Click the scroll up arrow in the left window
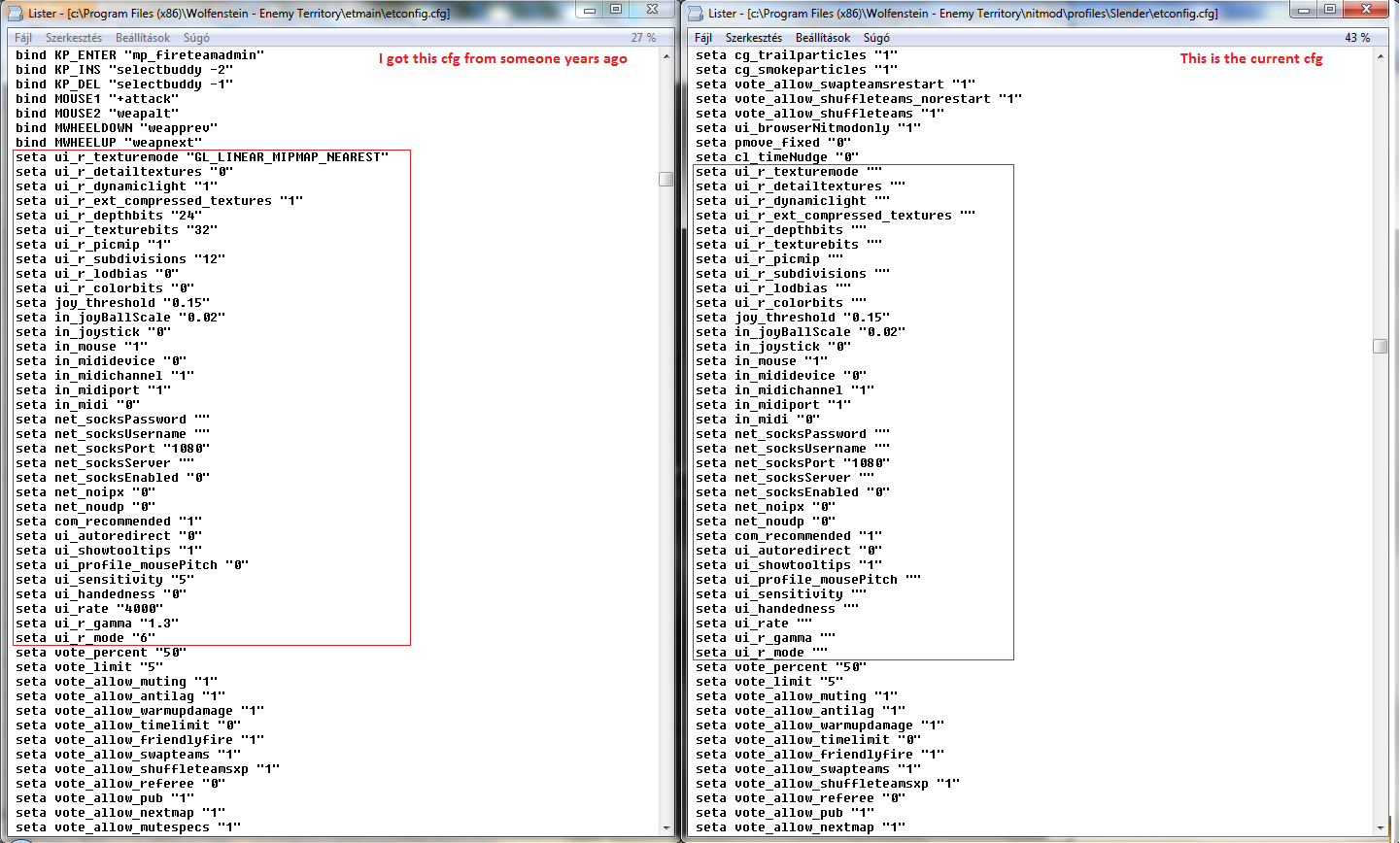This screenshot has width=1400, height=843. [x=666, y=56]
